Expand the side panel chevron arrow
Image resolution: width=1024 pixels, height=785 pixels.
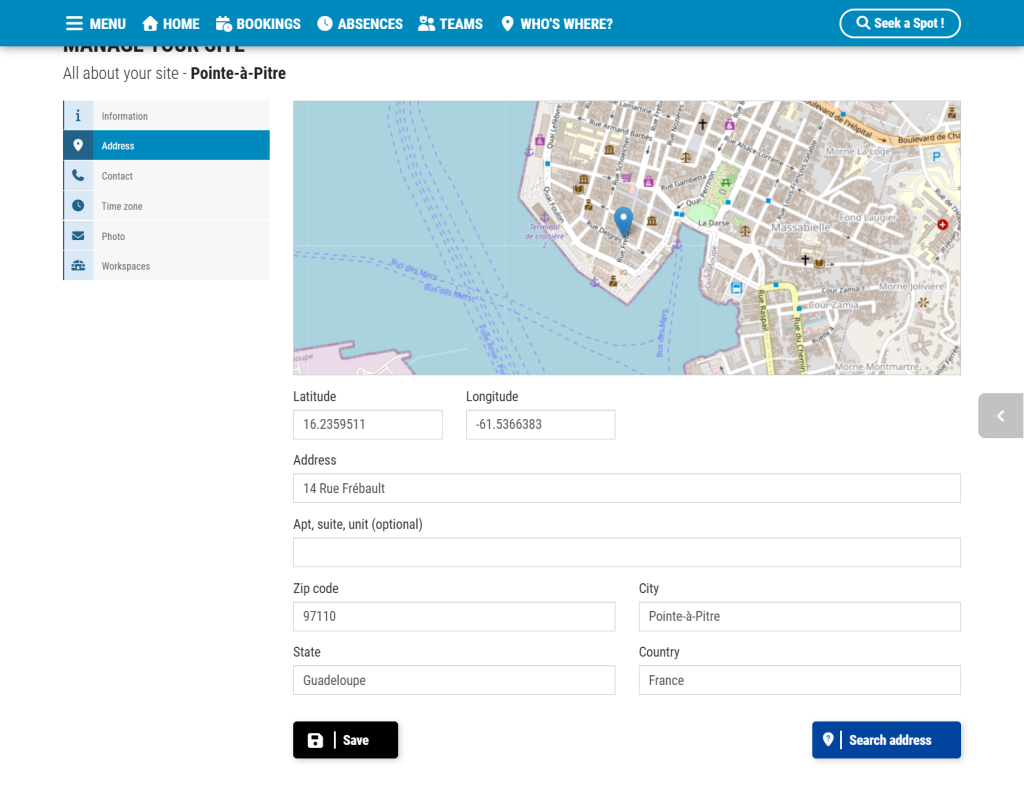(x=1000, y=416)
